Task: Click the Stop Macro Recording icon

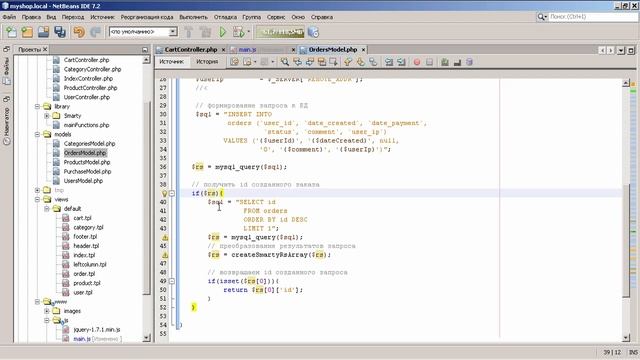Action: tap(429, 62)
